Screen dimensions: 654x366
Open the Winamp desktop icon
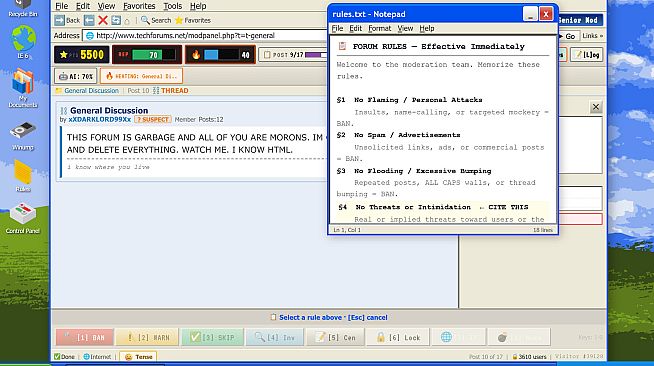click(23, 135)
